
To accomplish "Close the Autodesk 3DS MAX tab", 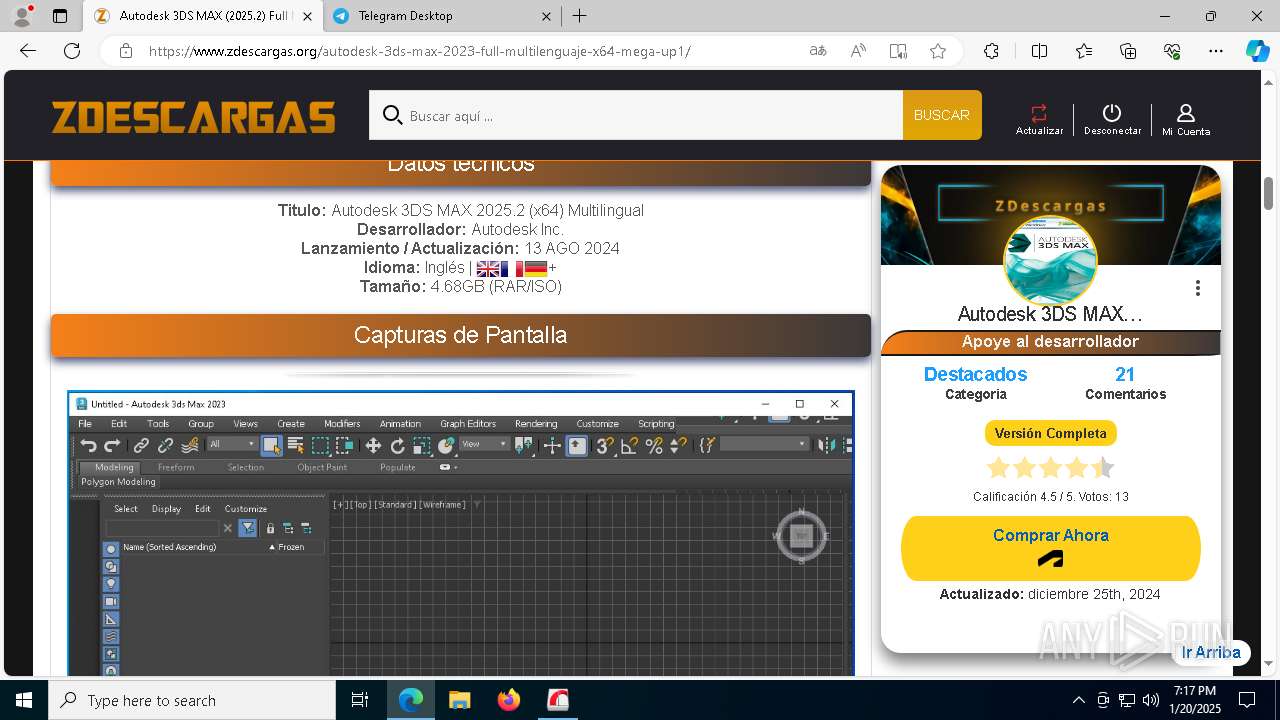I will pyautogui.click(x=307, y=16).
